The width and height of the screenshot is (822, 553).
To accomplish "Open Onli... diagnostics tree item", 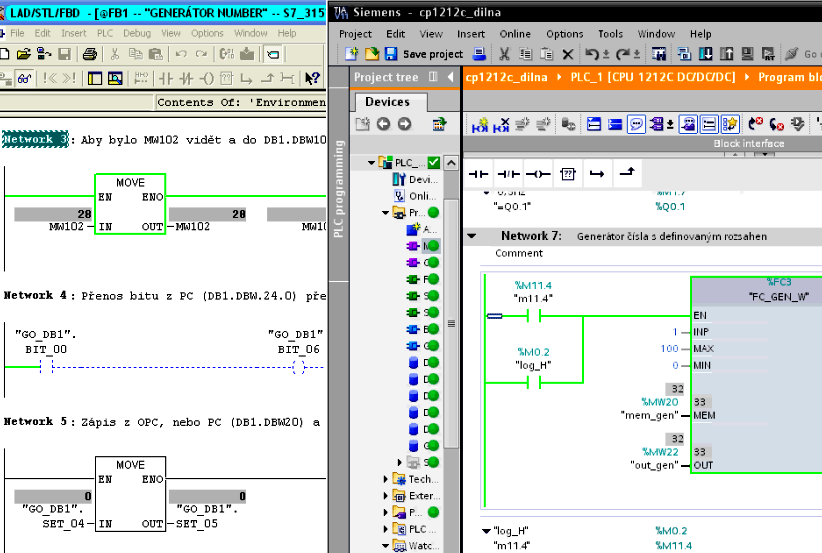I will tap(414, 196).
